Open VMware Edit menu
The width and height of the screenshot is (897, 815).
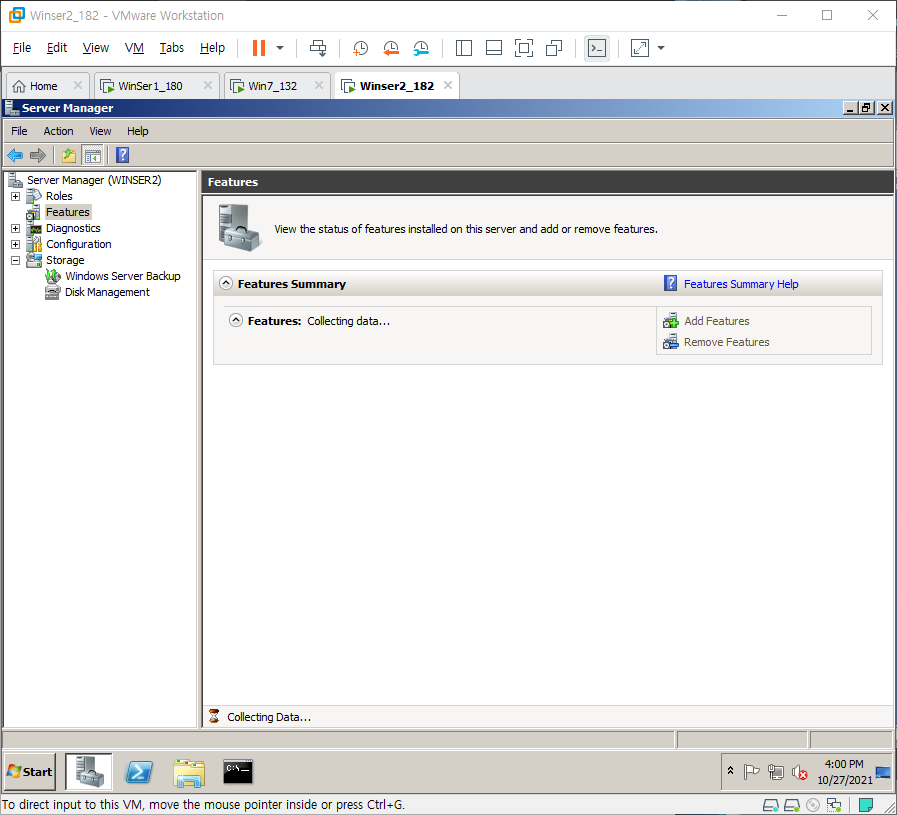57,47
